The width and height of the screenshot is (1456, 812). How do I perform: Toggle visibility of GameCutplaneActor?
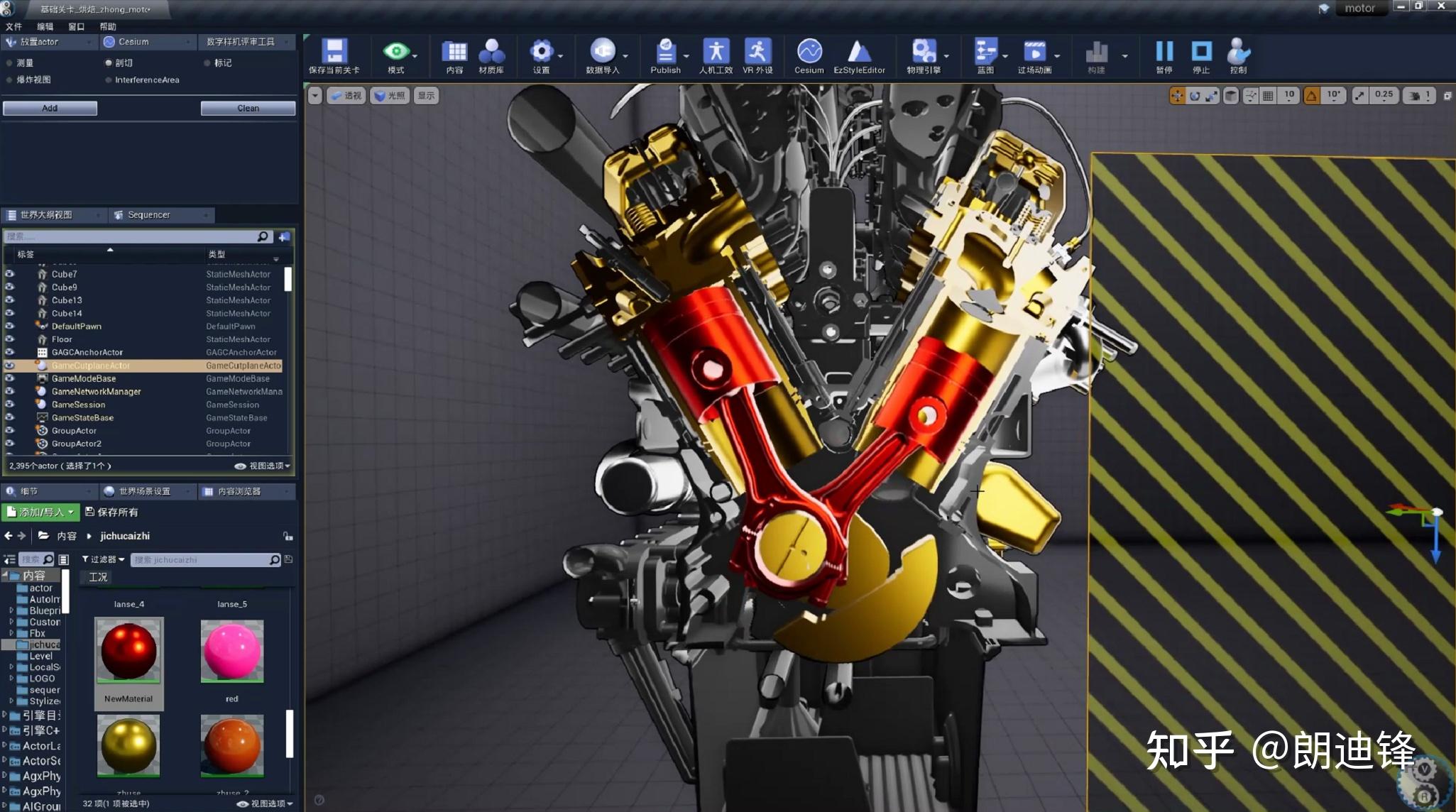[x=10, y=365]
